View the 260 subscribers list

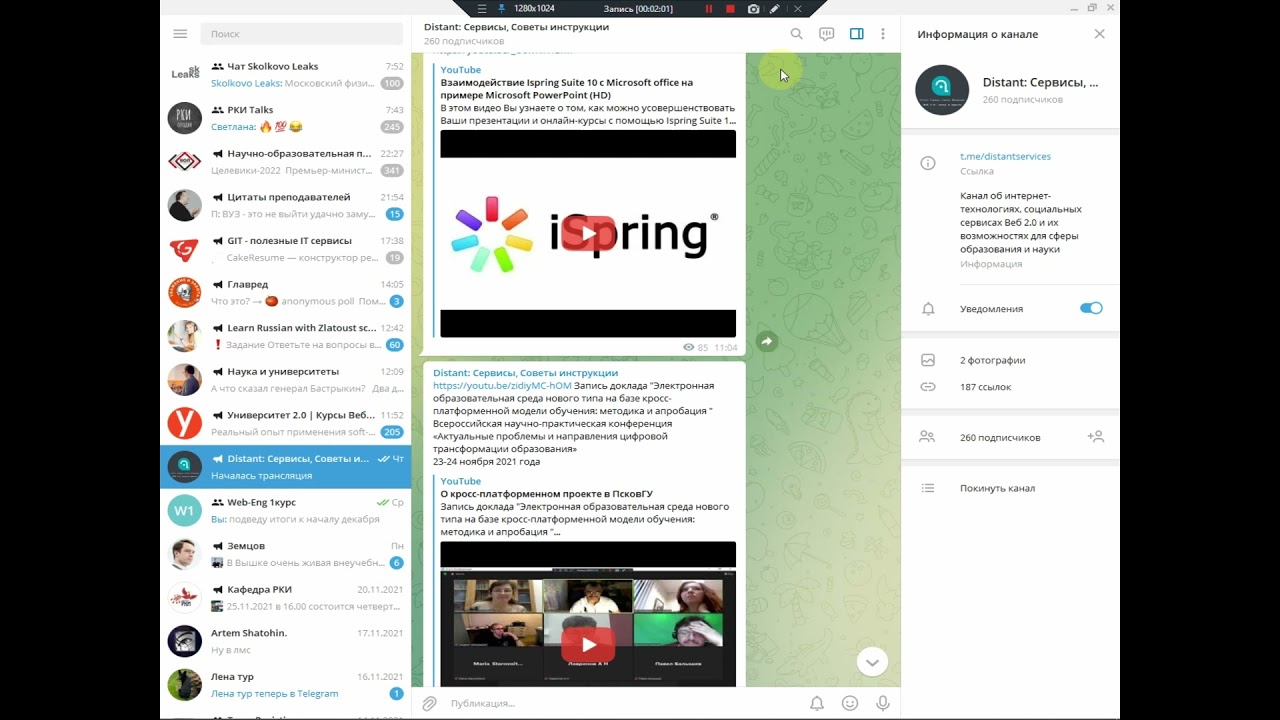1000,437
